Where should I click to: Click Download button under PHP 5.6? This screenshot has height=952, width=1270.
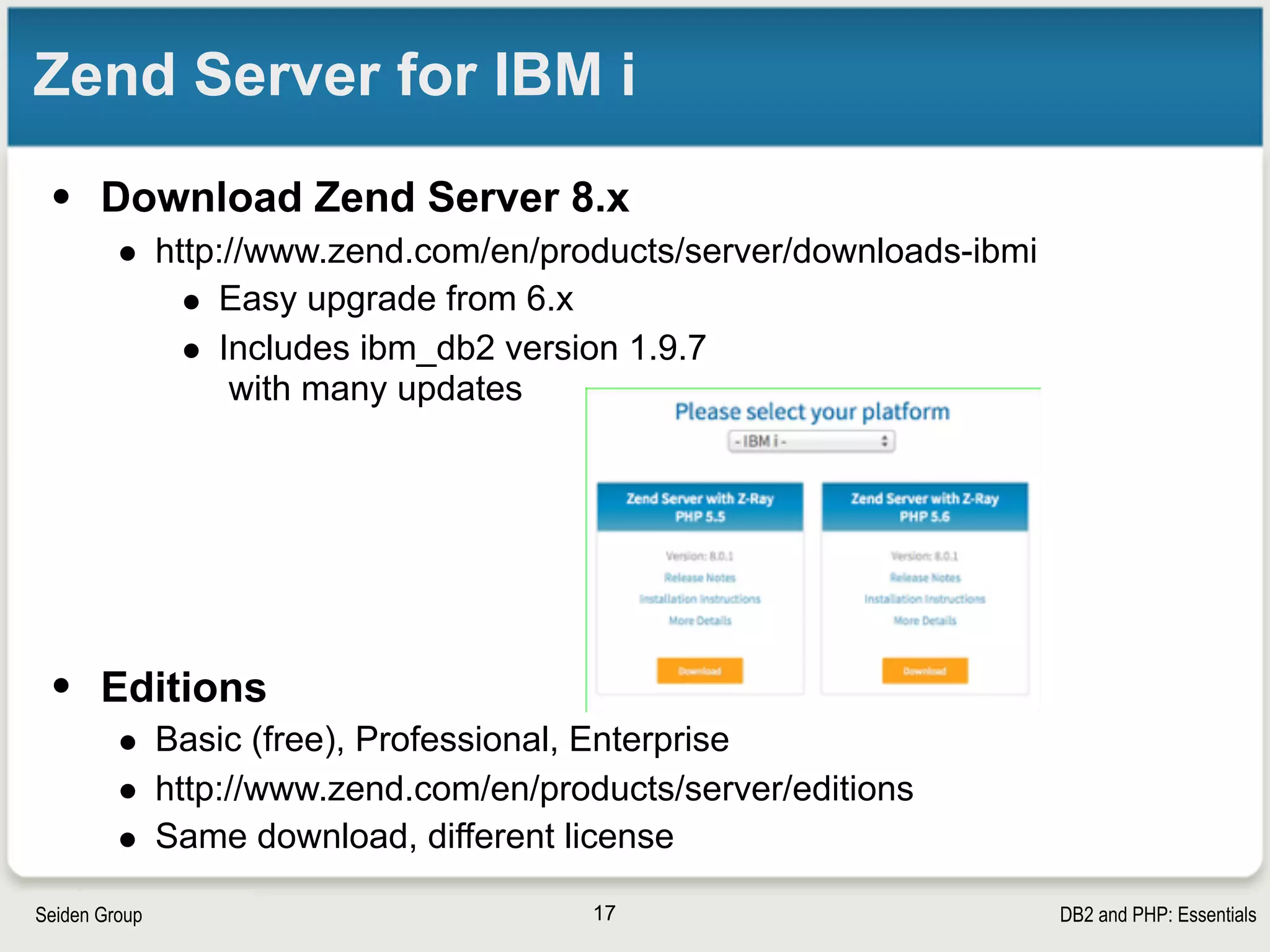tap(925, 671)
